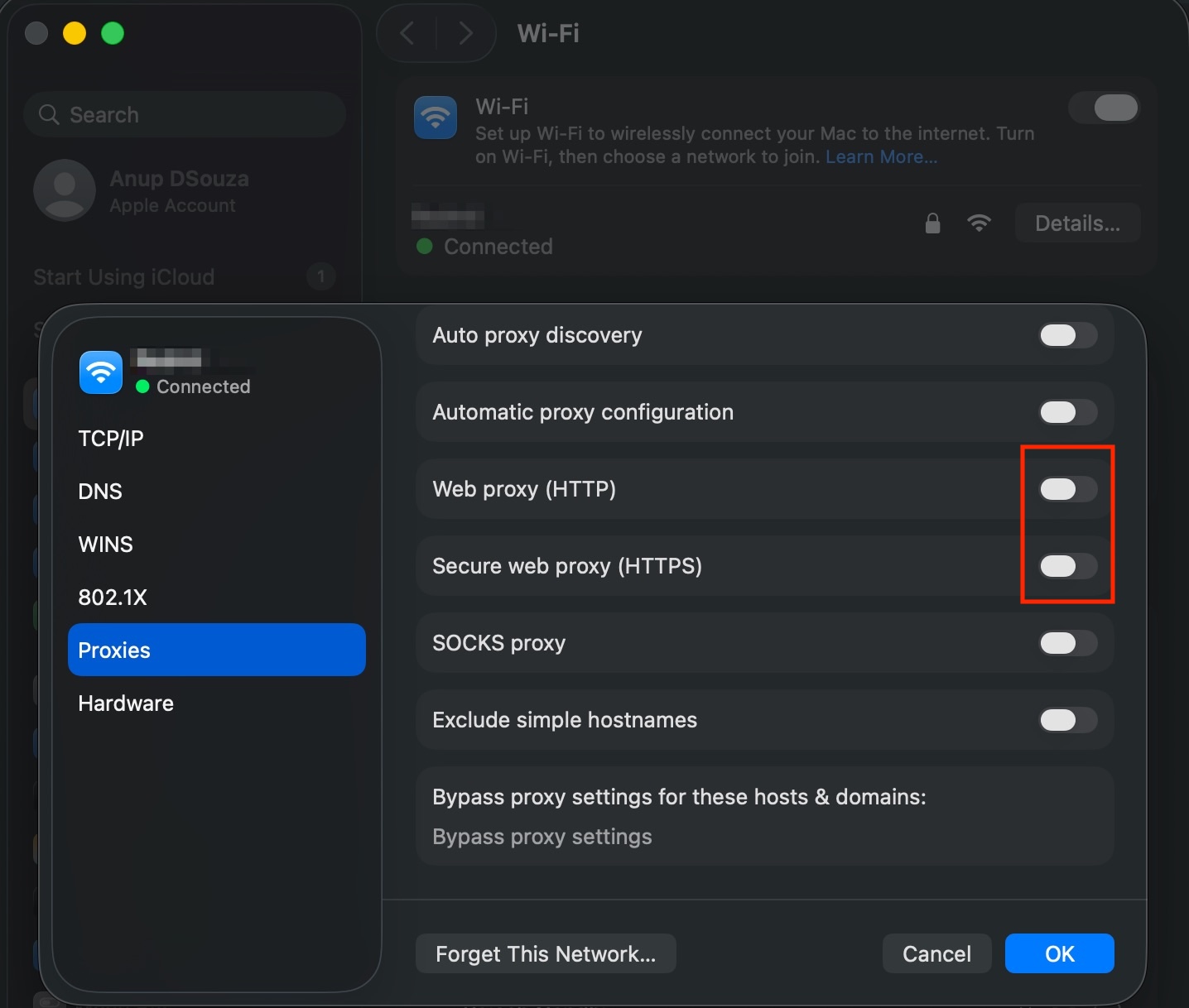Viewport: 1189px width, 1008px height.
Task: Select the 802.1X tab
Action: (x=113, y=597)
